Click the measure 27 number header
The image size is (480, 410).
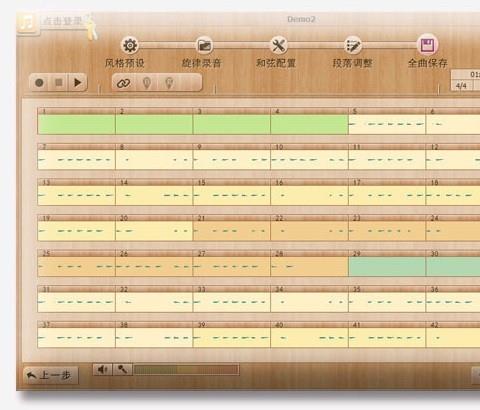(x=232, y=253)
